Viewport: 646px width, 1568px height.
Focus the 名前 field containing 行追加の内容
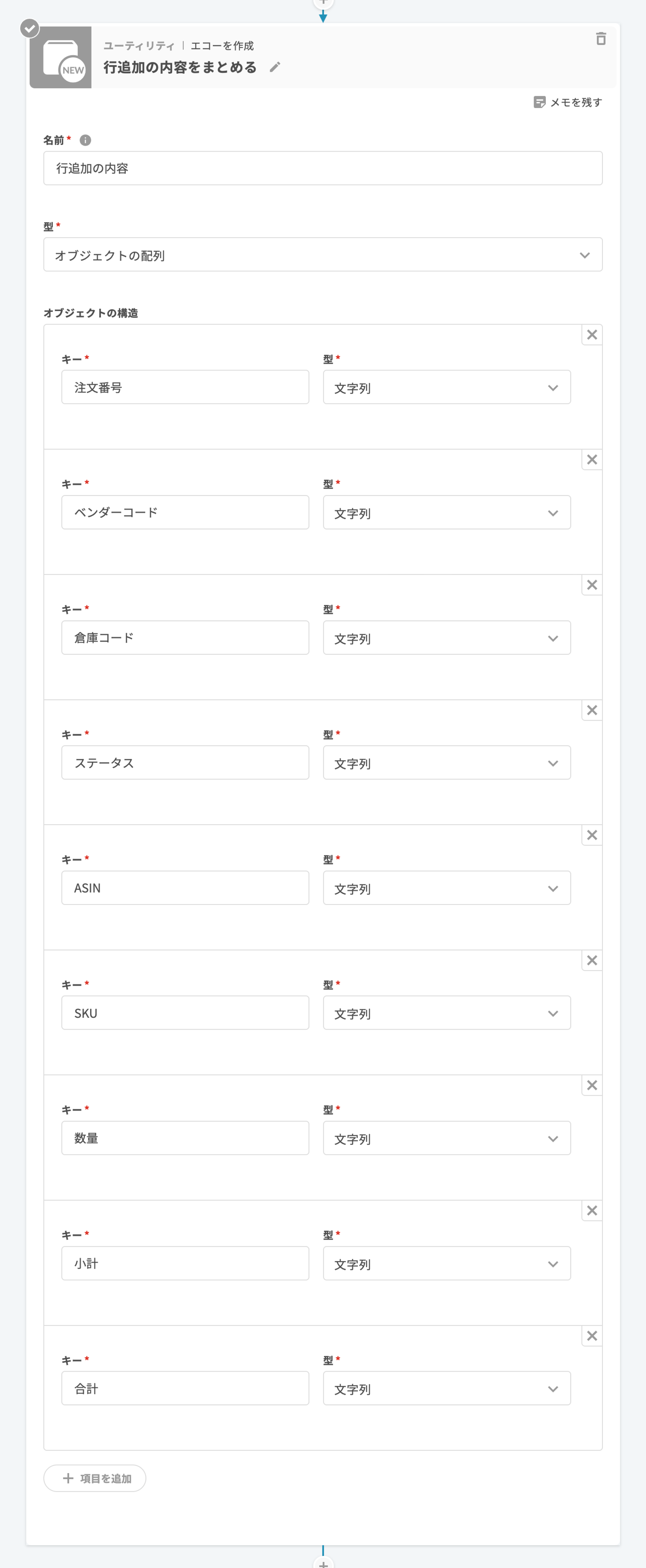(323, 169)
